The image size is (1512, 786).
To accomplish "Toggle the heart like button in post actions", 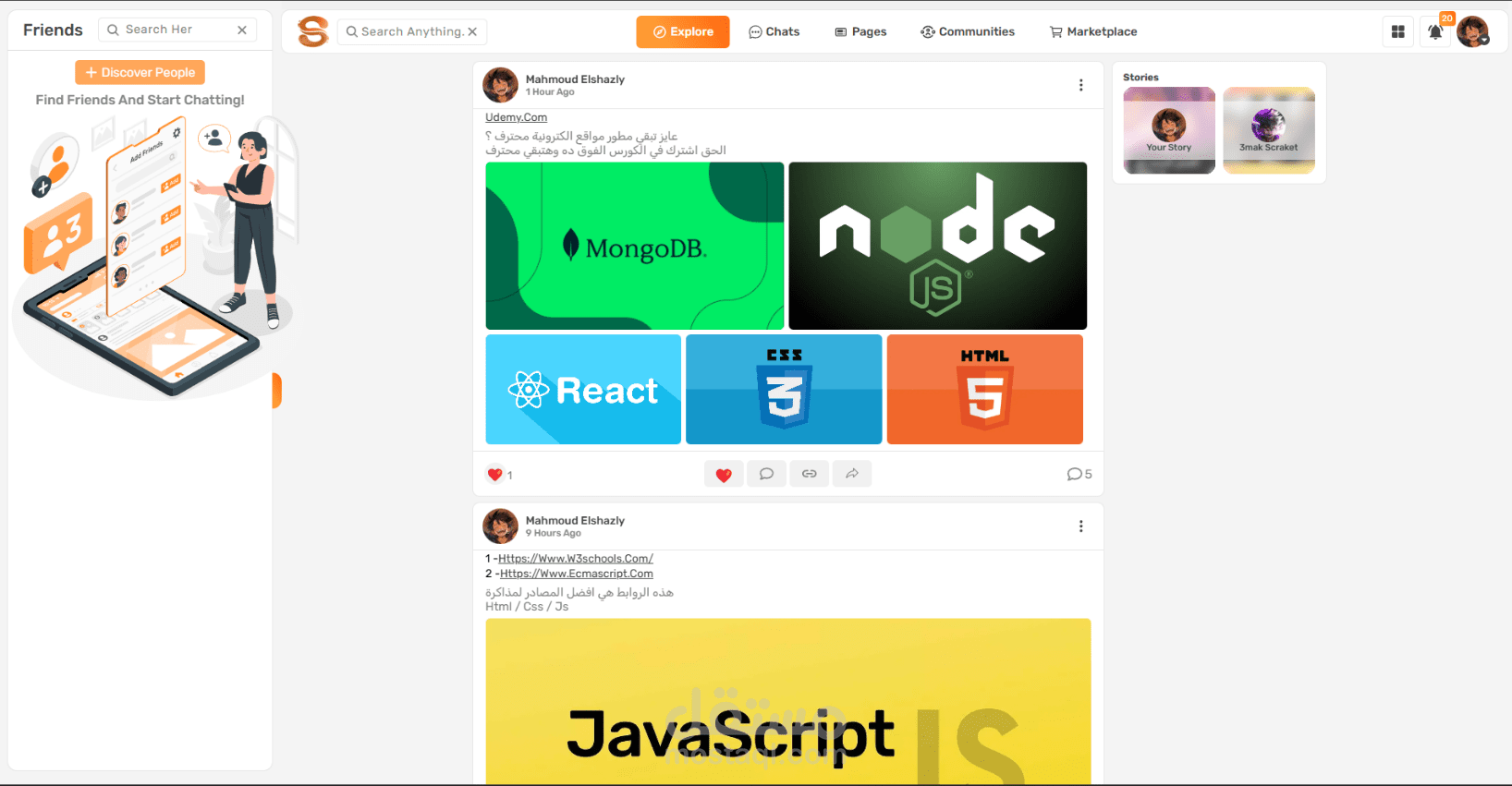I will (724, 474).
